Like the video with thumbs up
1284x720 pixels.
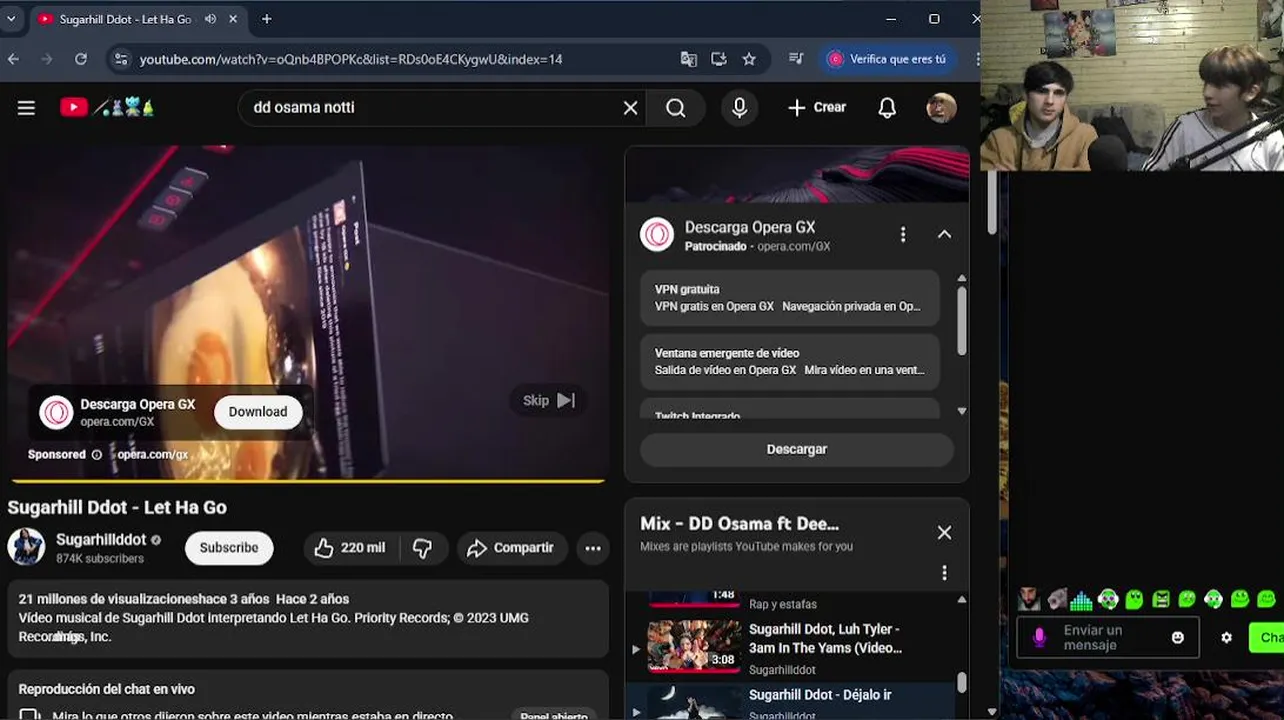[x=351, y=548]
